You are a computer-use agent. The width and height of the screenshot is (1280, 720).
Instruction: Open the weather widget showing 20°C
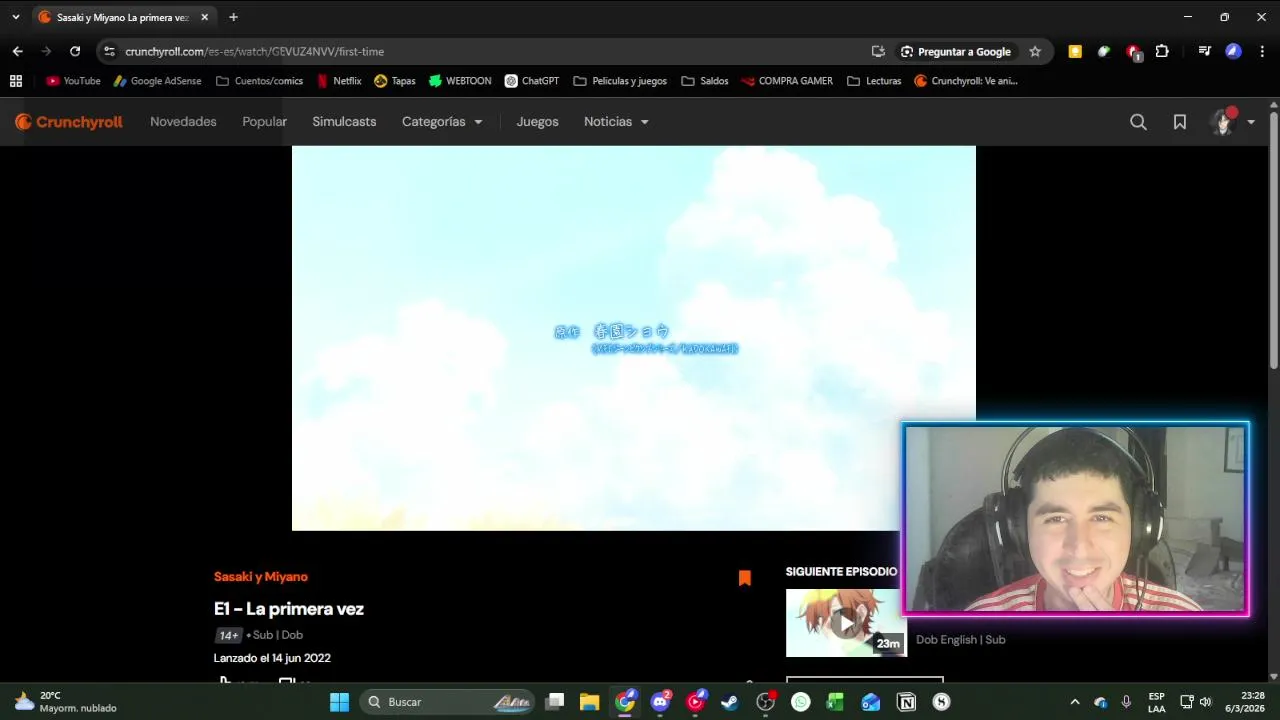[66, 702]
